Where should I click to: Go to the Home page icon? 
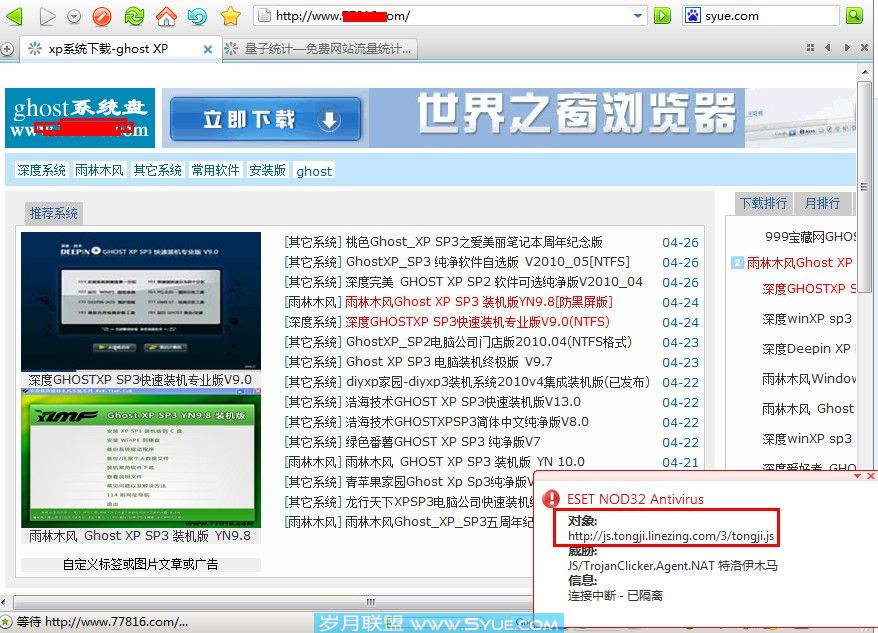pyautogui.click(x=166, y=16)
